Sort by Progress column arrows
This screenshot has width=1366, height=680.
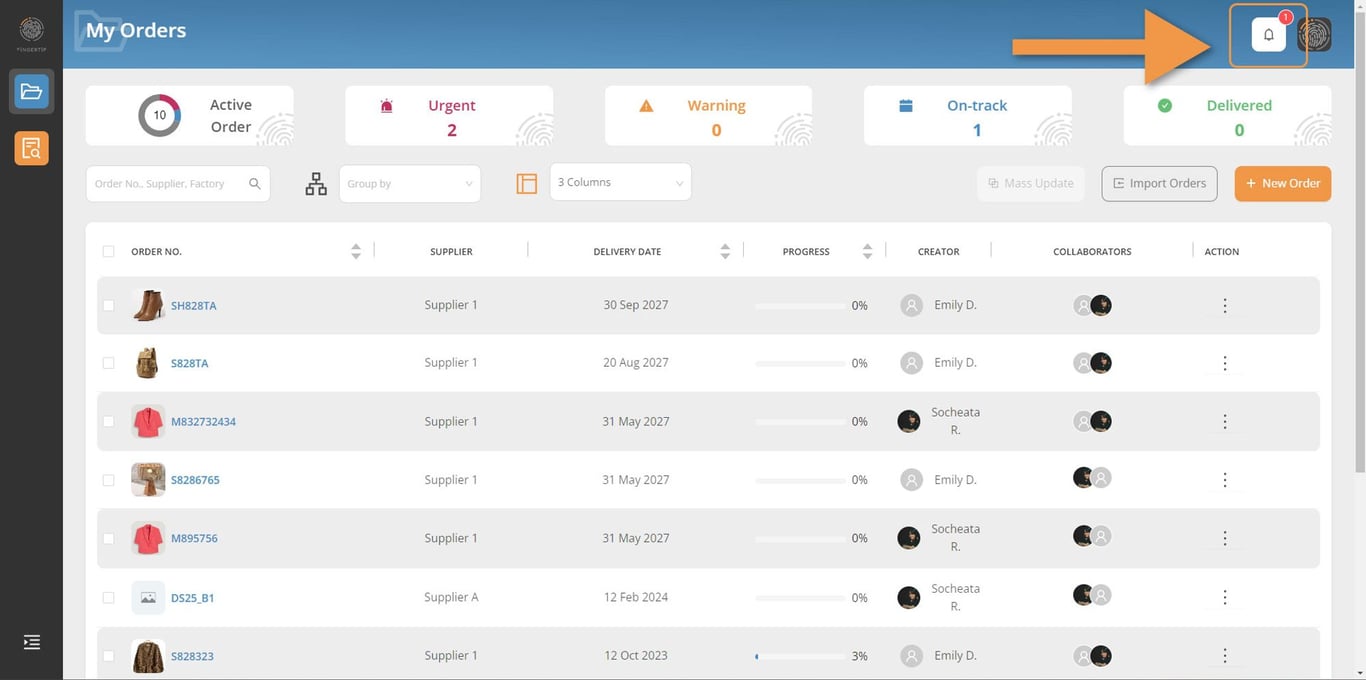(x=867, y=251)
